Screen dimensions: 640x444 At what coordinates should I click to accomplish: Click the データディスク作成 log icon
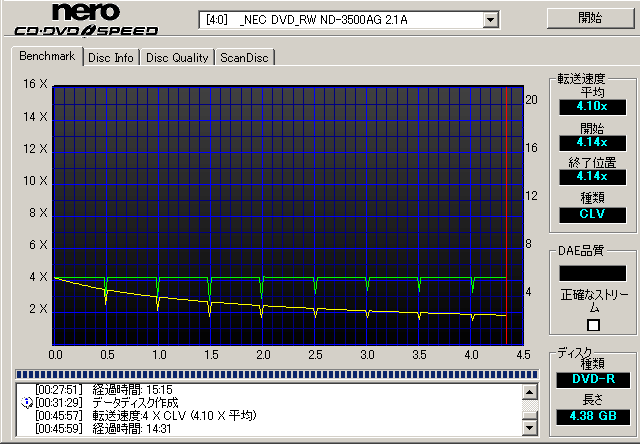(27, 402)
